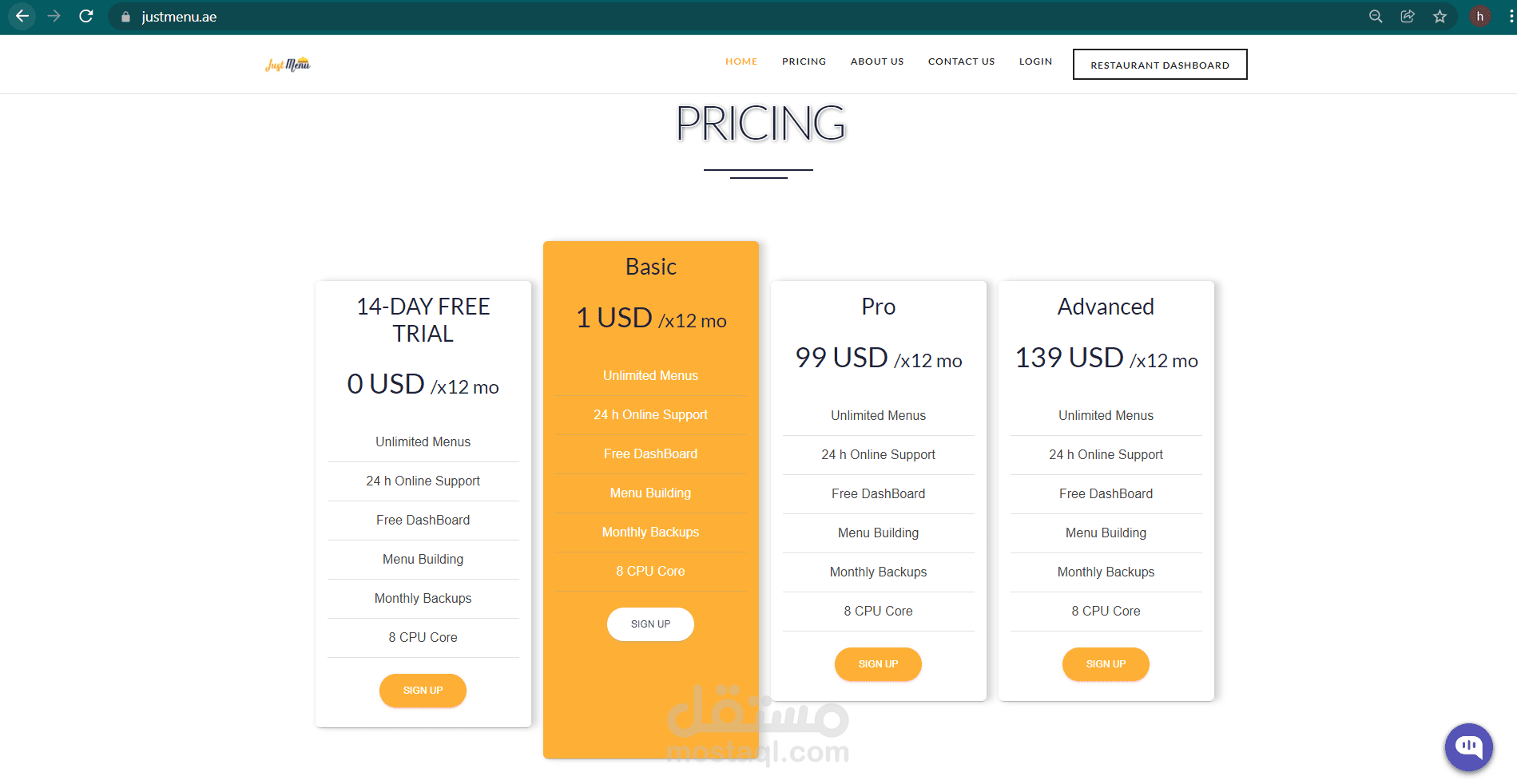Open the chat support widget
The width and height of the screenshot is (1517, 784).
coord(1468,747)
